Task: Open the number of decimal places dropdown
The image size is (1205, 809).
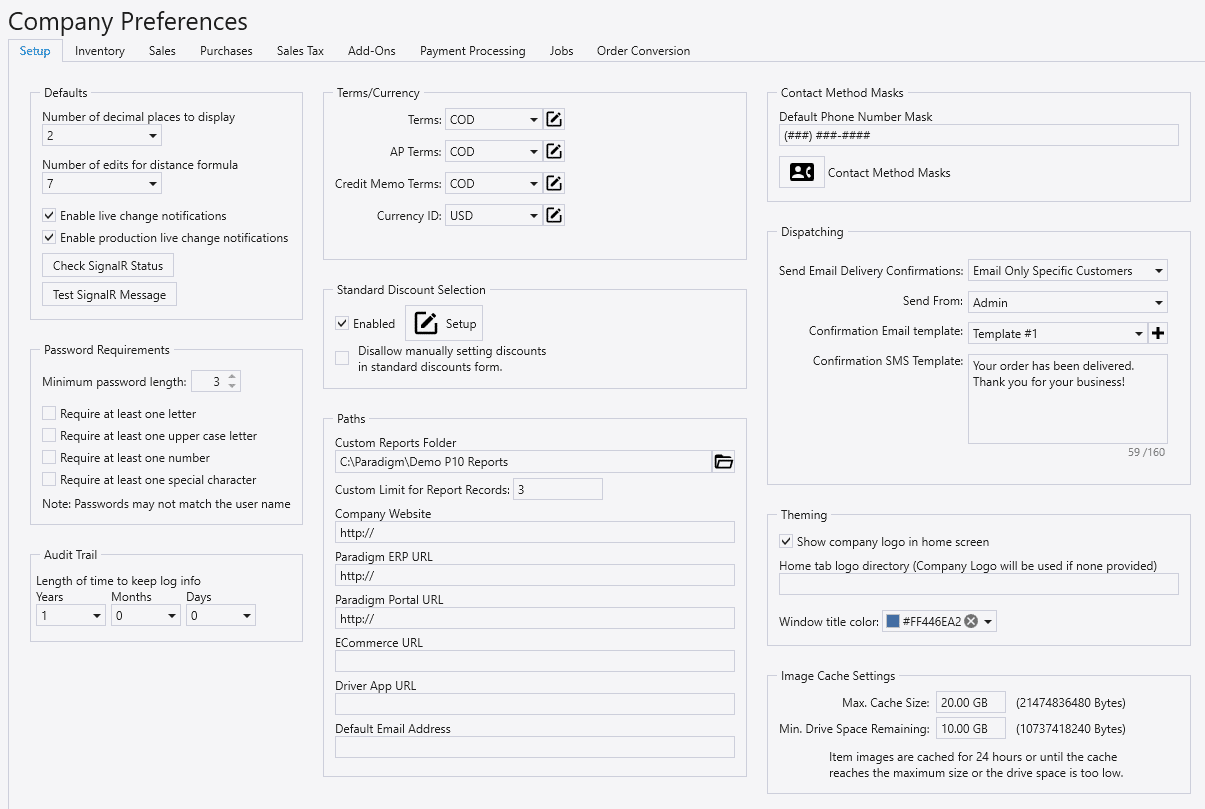Action: [x=153, y=136]
